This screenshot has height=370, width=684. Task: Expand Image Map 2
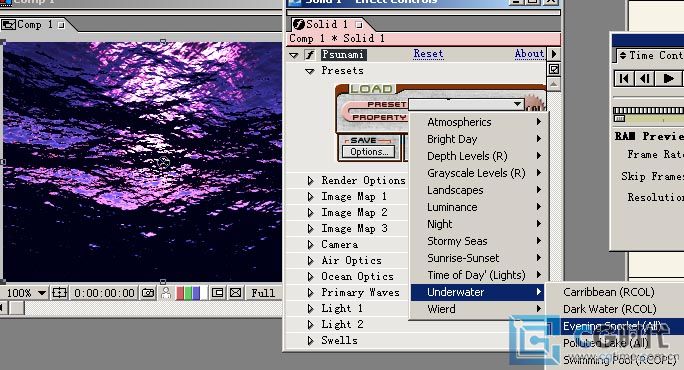310,212
